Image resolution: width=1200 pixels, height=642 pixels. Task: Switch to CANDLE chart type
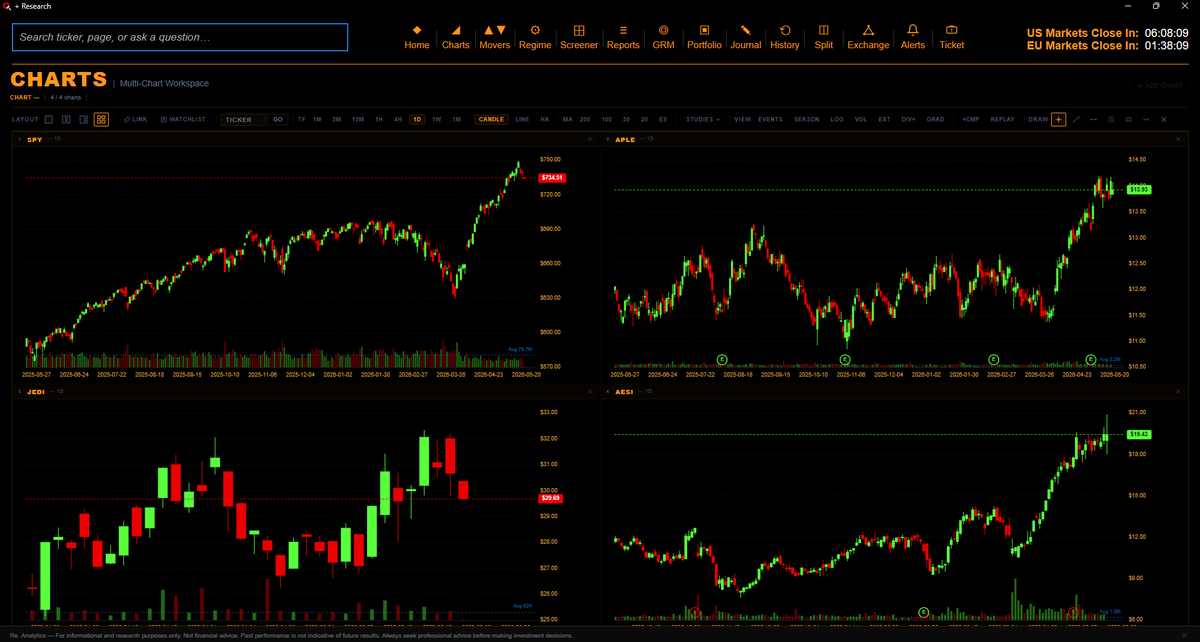tap(491, 119)
